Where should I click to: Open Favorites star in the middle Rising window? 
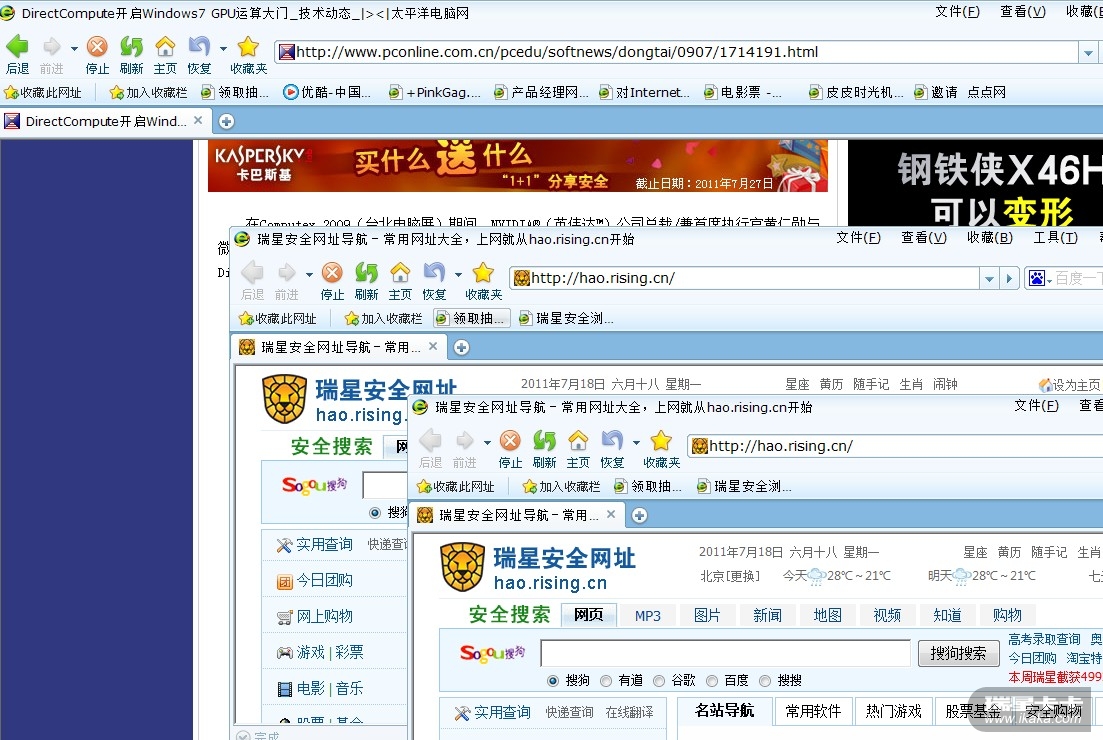pos(483,272)
